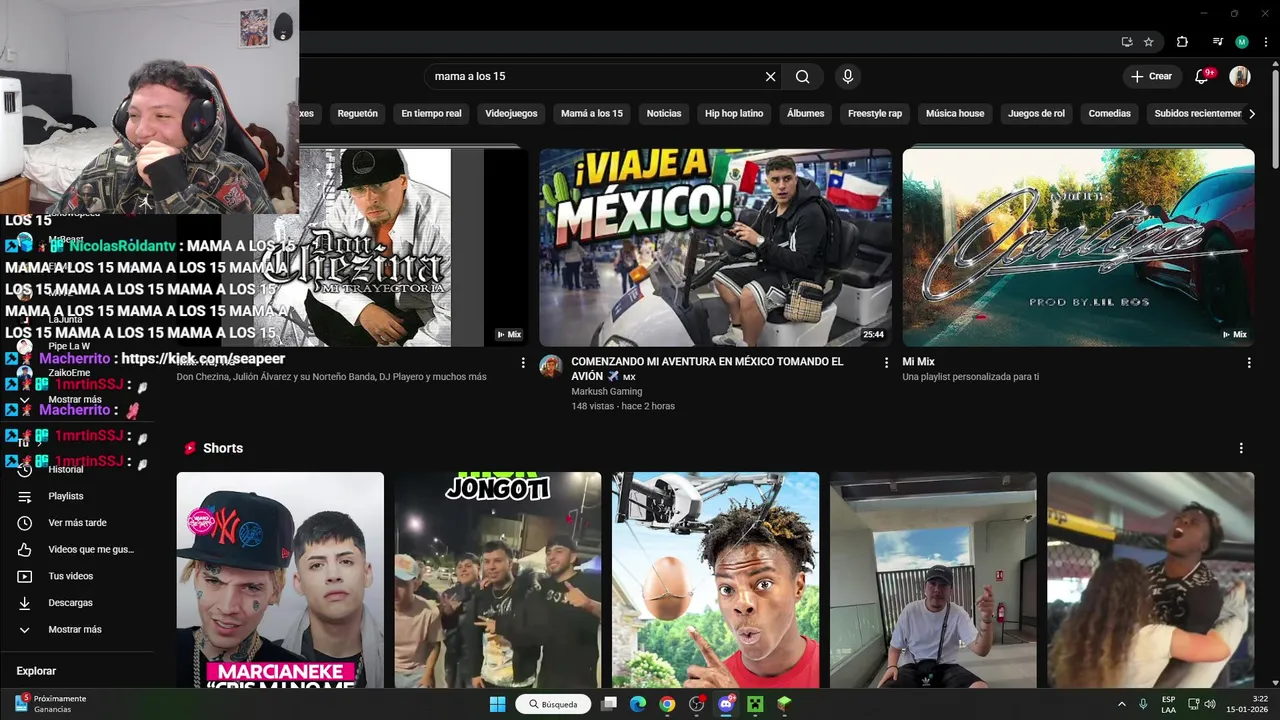Show hidden system tray icons
1280x720 pixels.
1121,704
